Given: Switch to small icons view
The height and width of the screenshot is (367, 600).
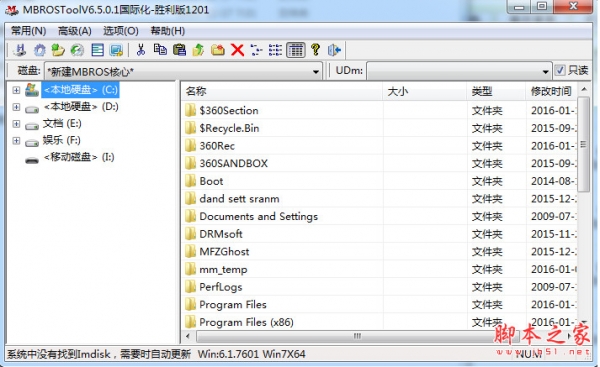Looking at the screenshot, I should [256, 50].
